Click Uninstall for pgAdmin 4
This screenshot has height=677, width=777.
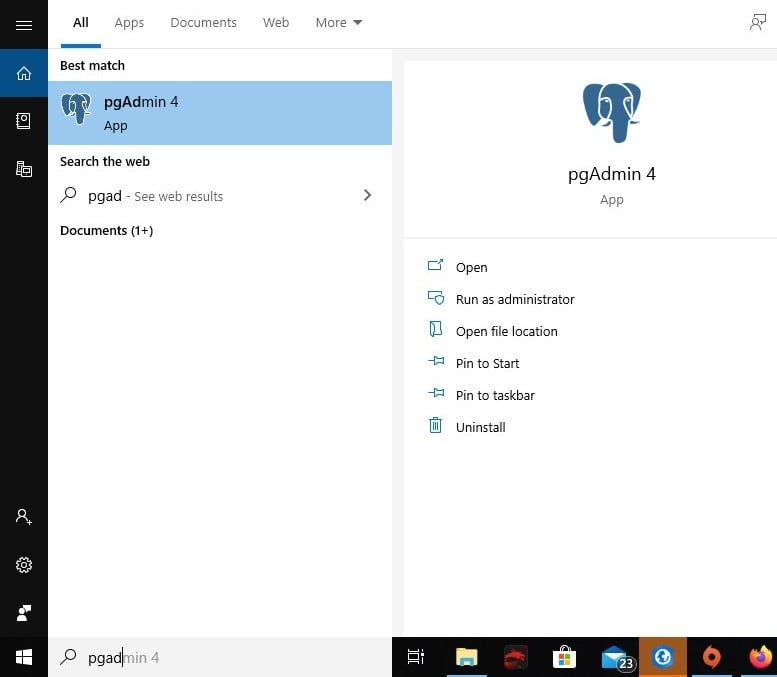point(480,427)
